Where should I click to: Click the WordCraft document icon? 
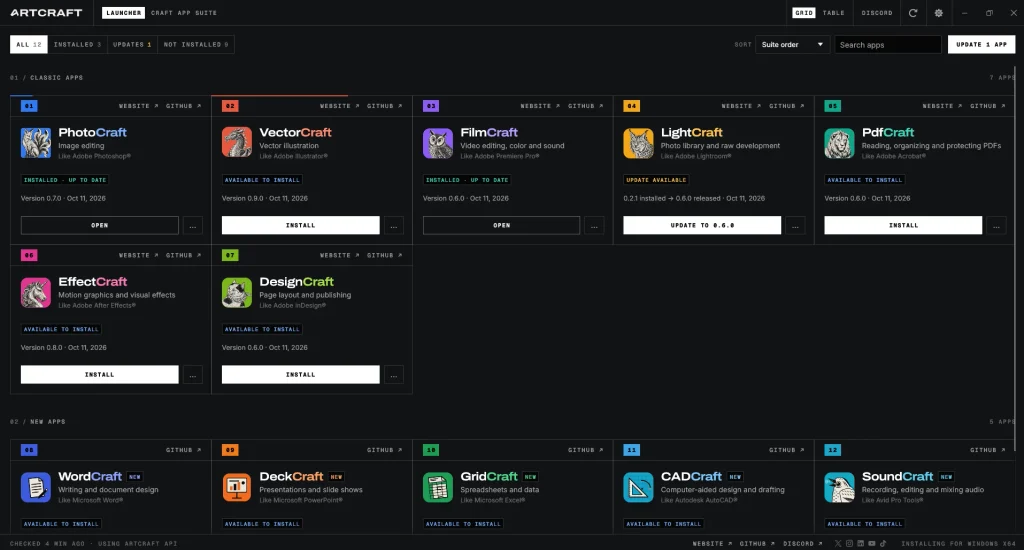(35, 487)
